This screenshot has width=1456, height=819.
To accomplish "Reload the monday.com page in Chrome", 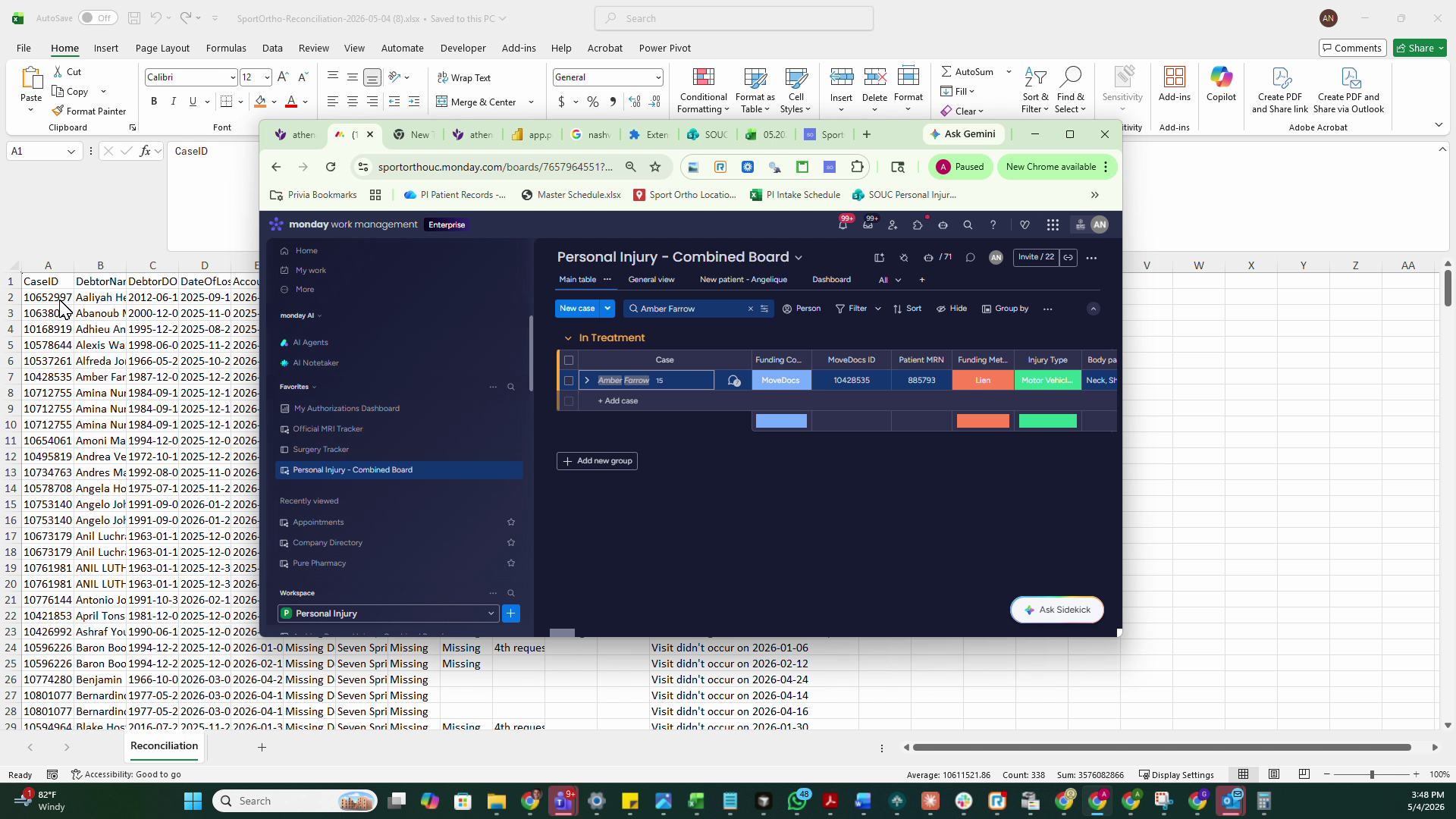I will click(x=331, y=167).
